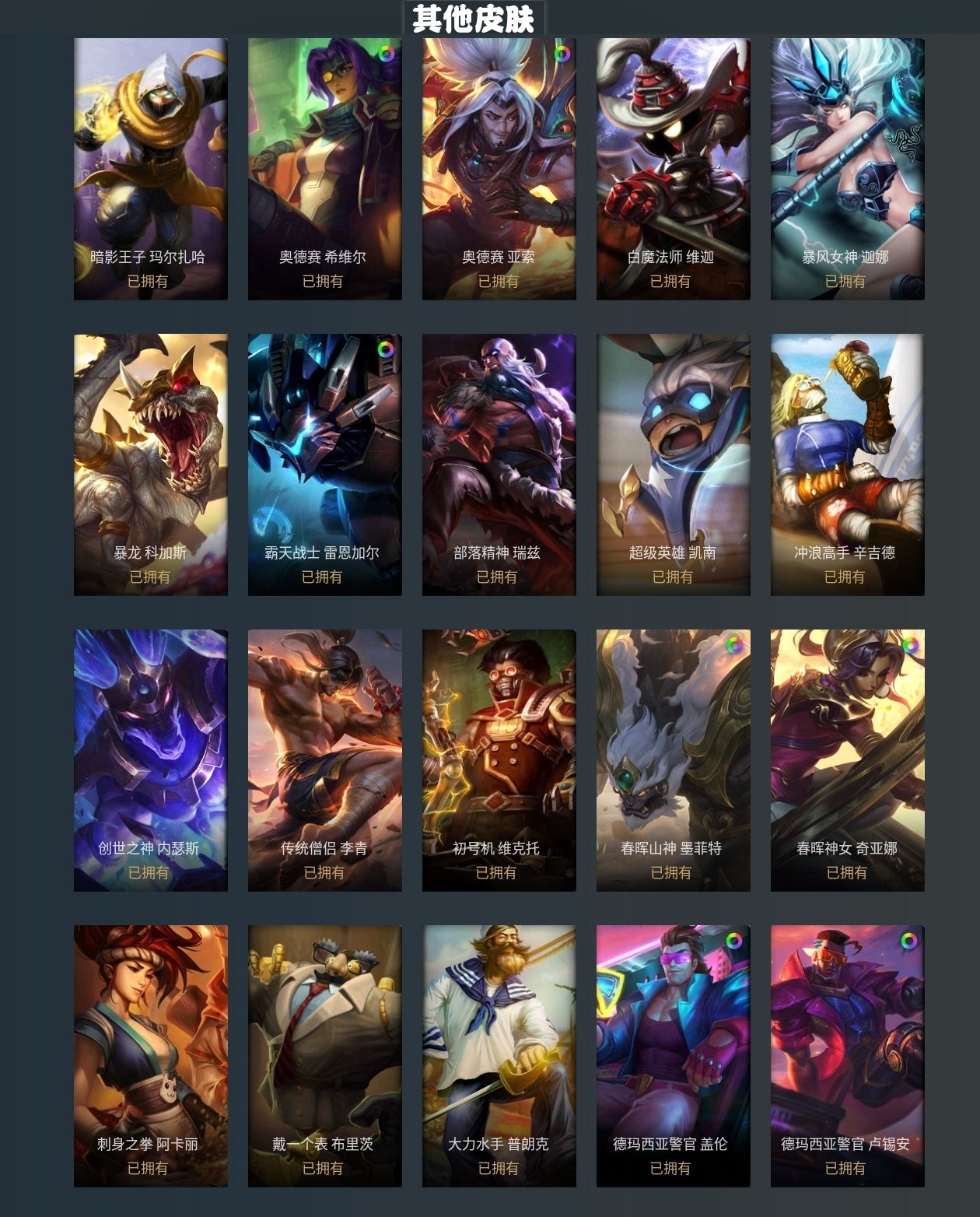Viewport: 980px width, 1217px height.
Task: Click chroma icon on 德玛西亚警官 盖伦 card
Action: (x=734, y=941)
